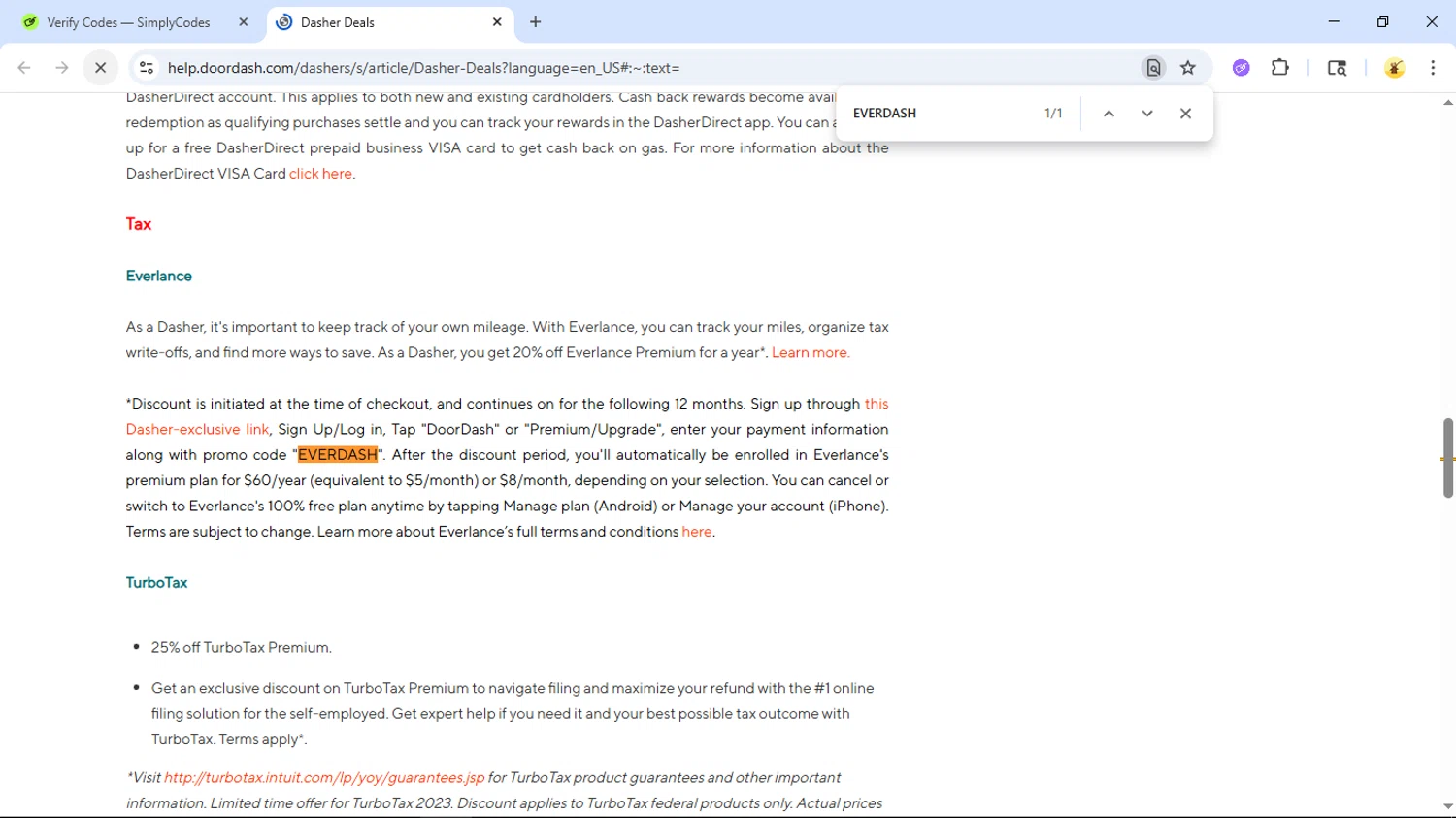This screenshot has height=818, width=1456.
Task: Click '25% off TurboTax Premium.' bullet
Action: (x=242, y=647)
